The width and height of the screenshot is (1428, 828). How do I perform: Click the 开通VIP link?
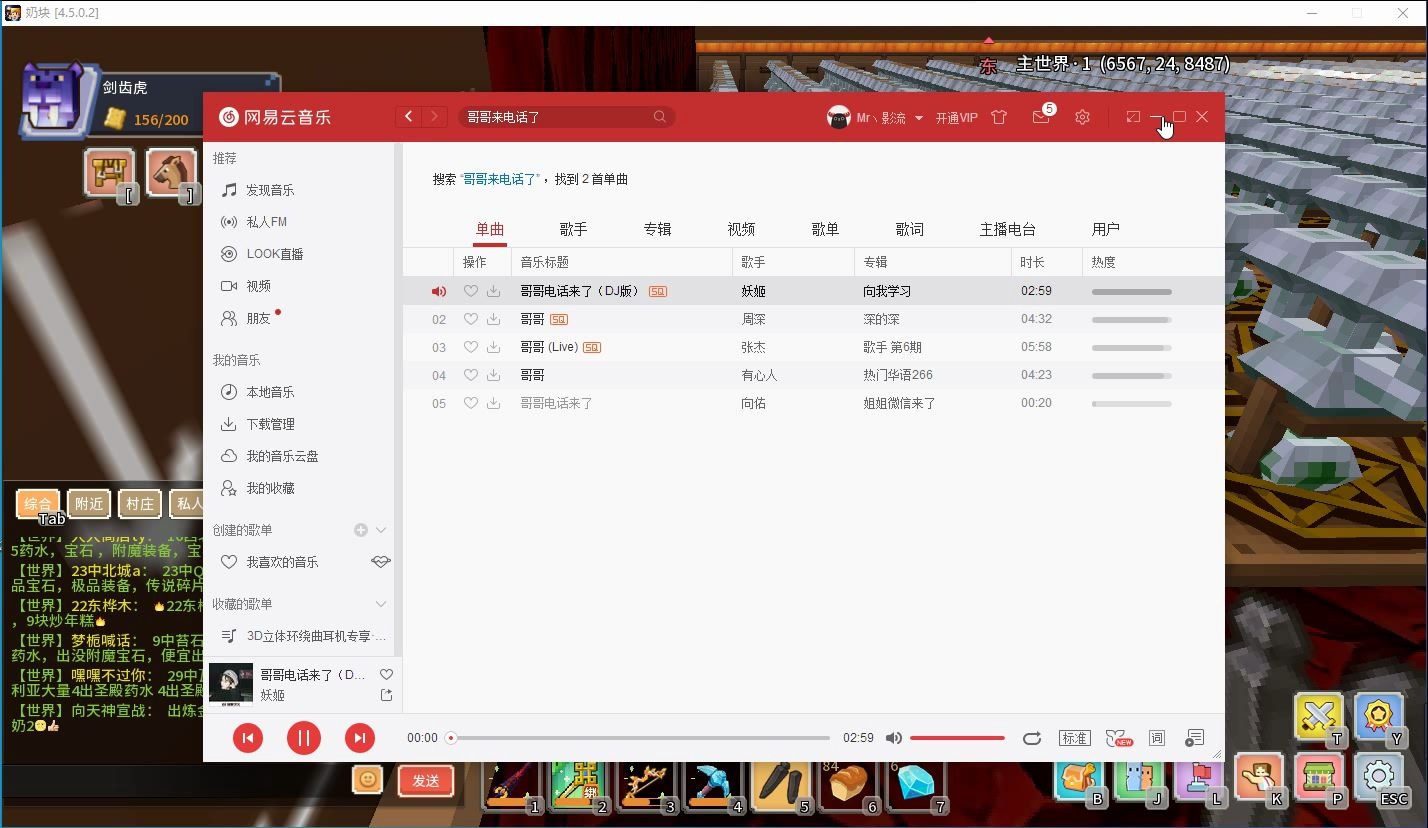(x=956, y=118)
